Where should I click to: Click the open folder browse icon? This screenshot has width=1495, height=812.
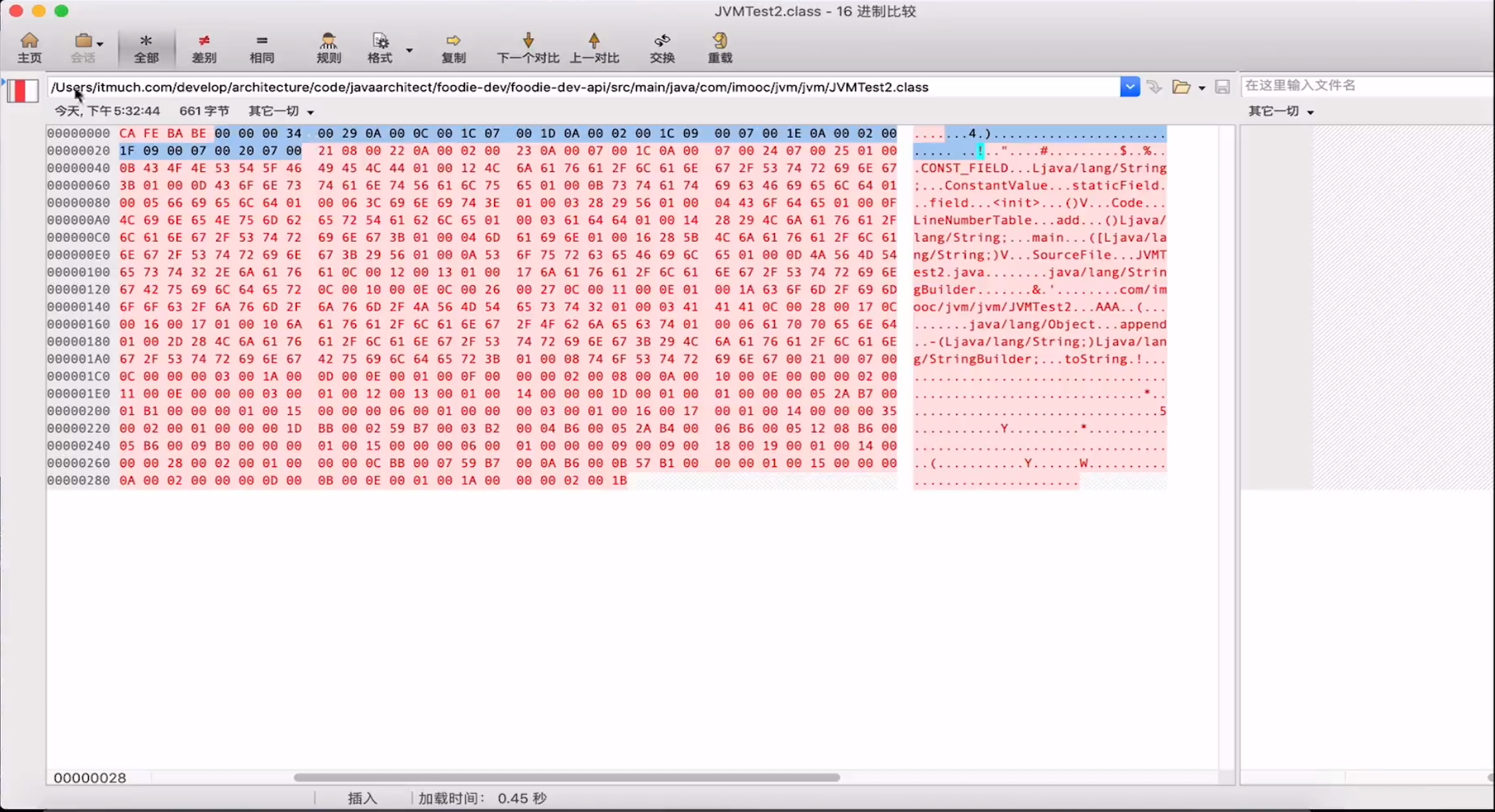1182,87
